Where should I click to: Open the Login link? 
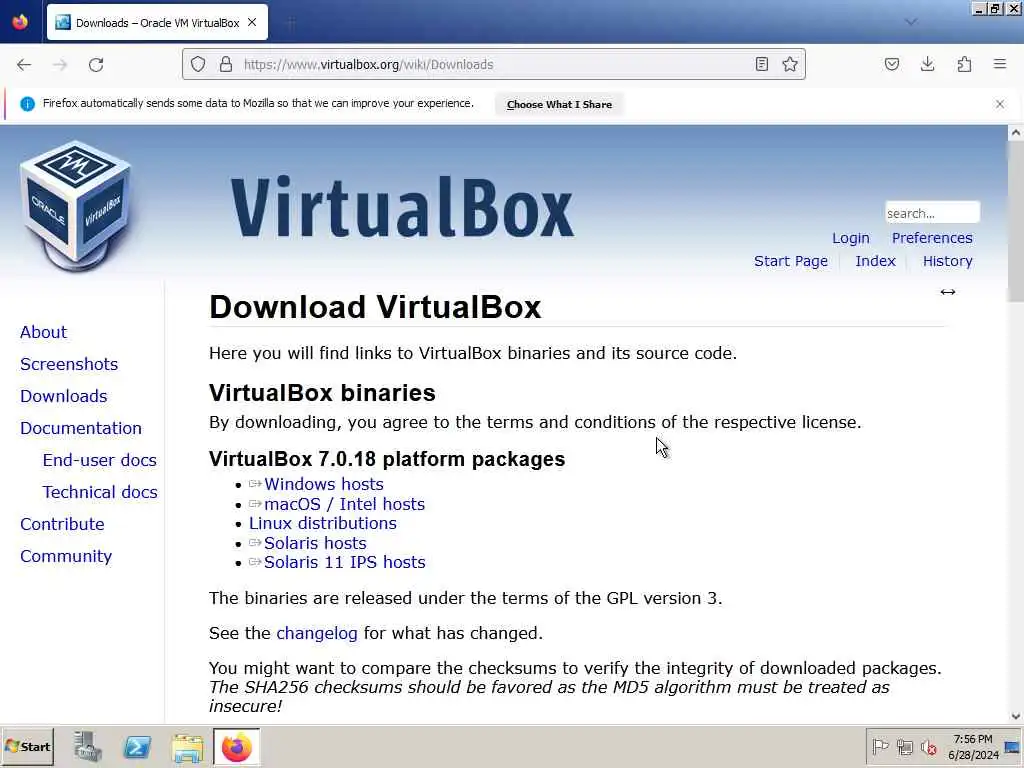tap(850, 238)
